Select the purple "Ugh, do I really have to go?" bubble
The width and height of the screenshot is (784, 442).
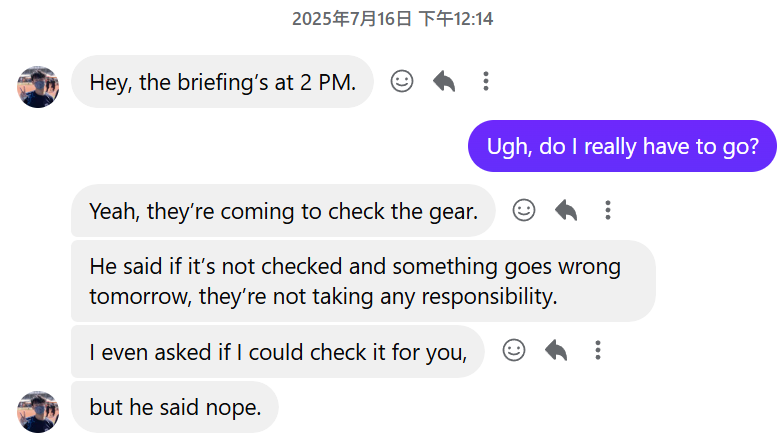622,146
